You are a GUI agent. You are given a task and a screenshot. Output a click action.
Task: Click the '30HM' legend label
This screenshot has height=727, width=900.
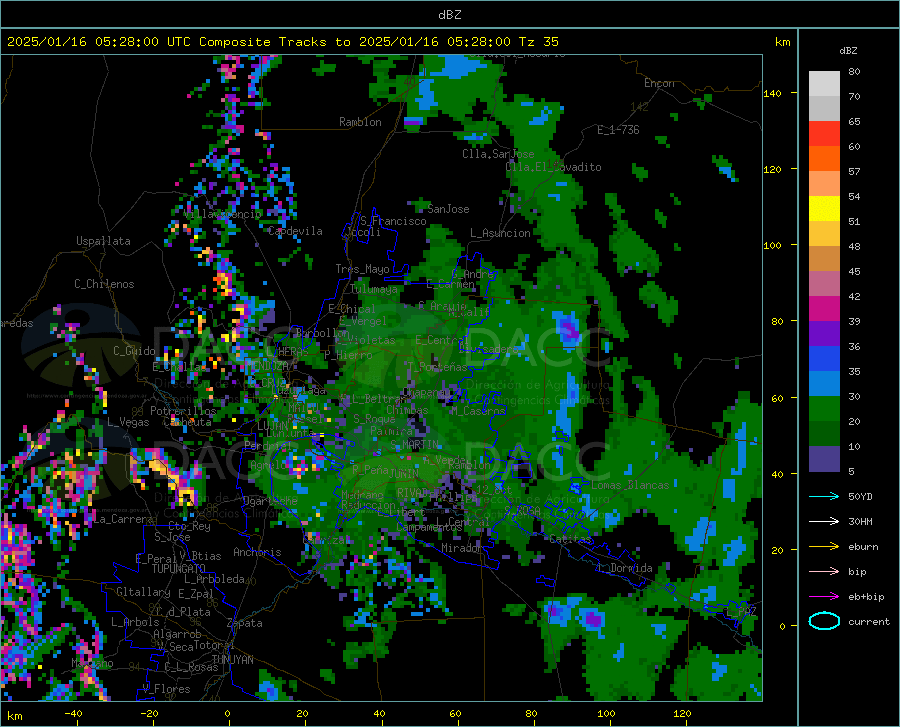pyautogui.click(x=860, y=522)
